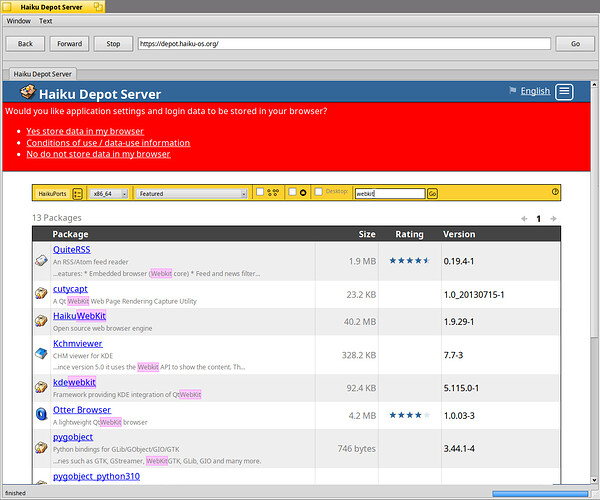
Task: Open the Window menu
Action: (x=18, y=21)
